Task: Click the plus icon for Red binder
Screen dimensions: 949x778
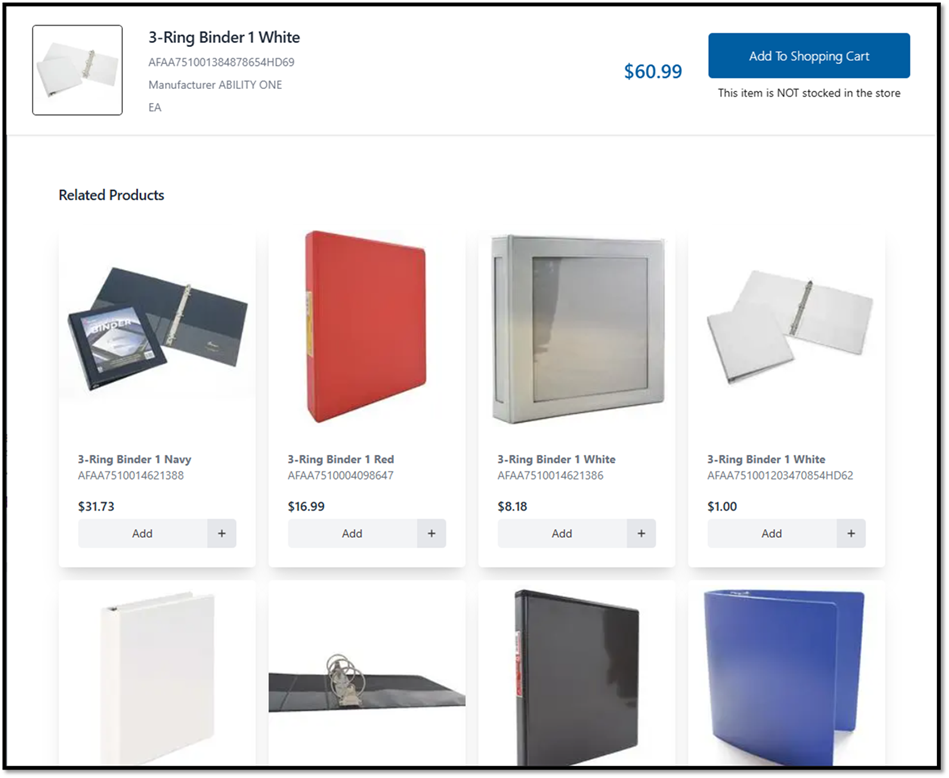Action: tap(432, 533)
